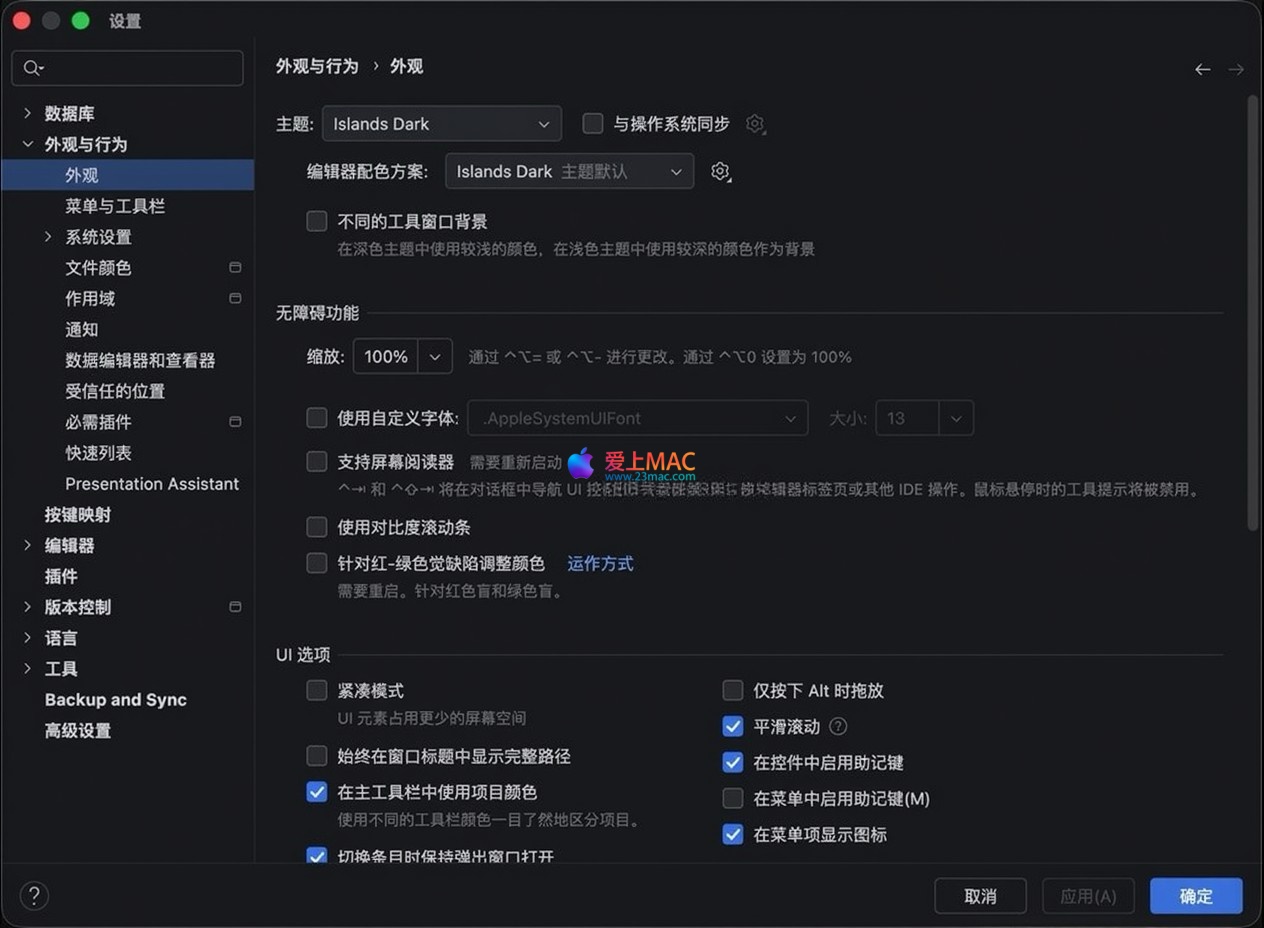Select 菜单与工具栏 in the sidebar
This screenshot has width=1264, height=928.
click(115, 206)
